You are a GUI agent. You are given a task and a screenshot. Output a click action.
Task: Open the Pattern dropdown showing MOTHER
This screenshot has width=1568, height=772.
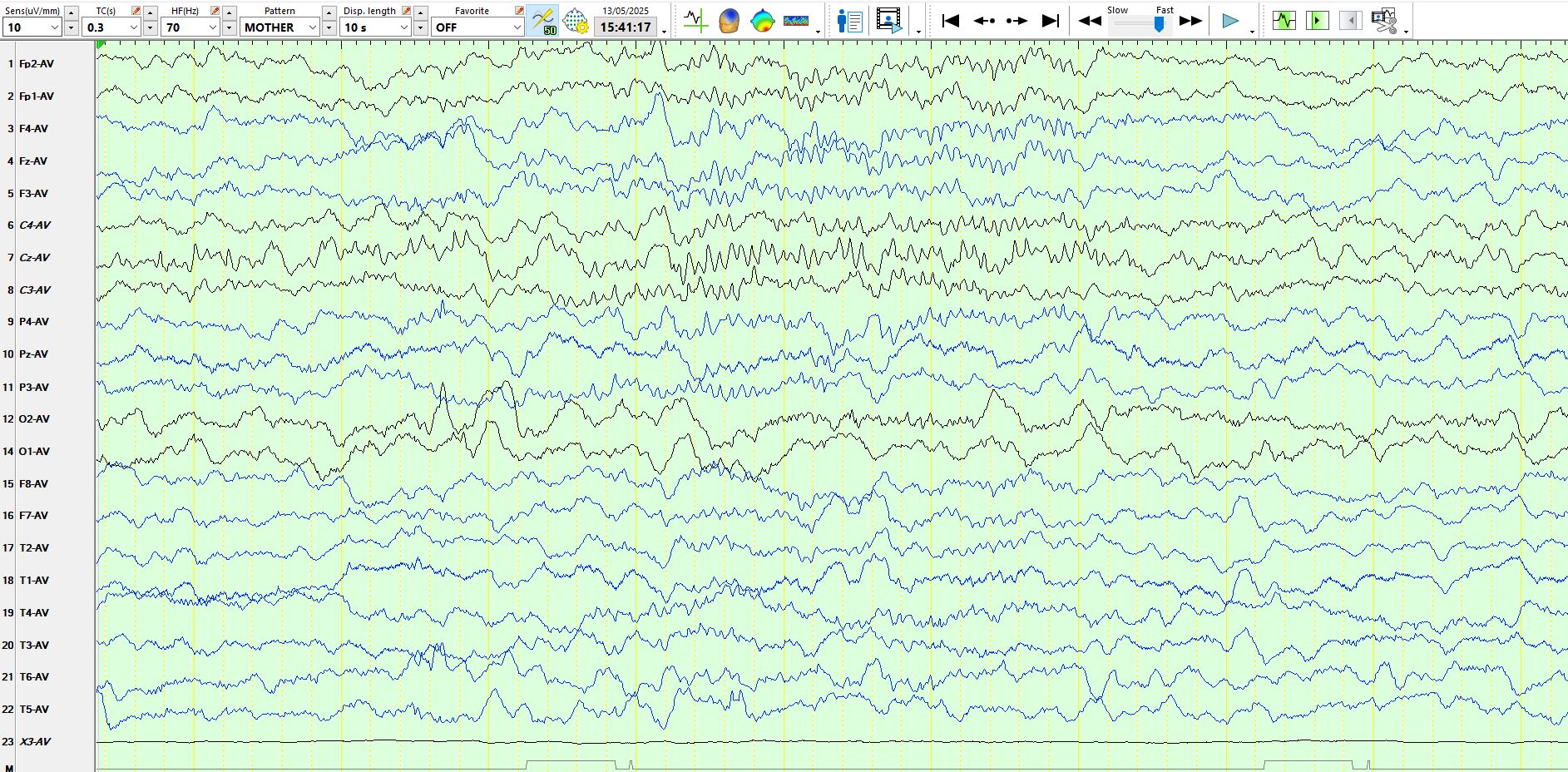(280, 27)
